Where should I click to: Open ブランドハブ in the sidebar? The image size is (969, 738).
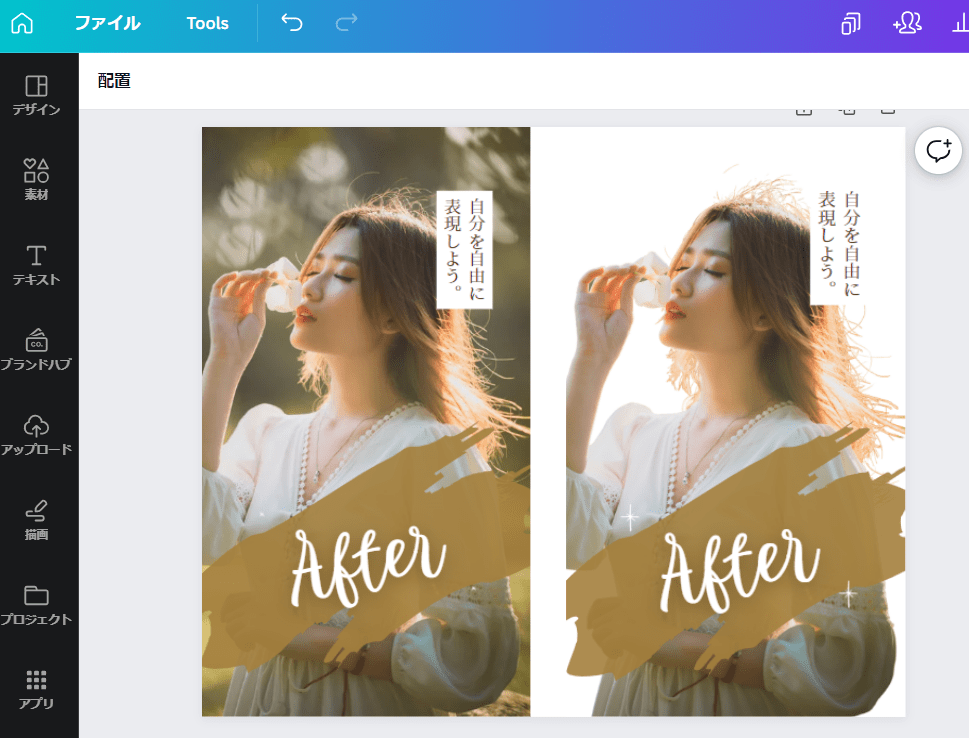tap(38, 349)
